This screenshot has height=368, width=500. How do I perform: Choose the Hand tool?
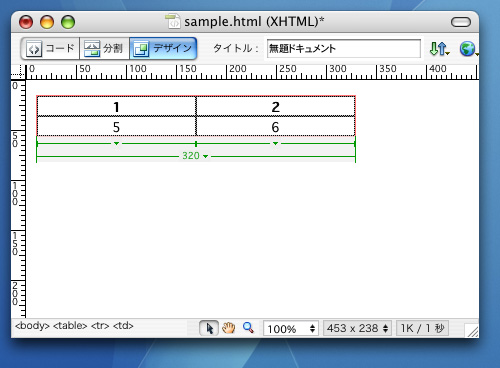[x=229, y=328]
